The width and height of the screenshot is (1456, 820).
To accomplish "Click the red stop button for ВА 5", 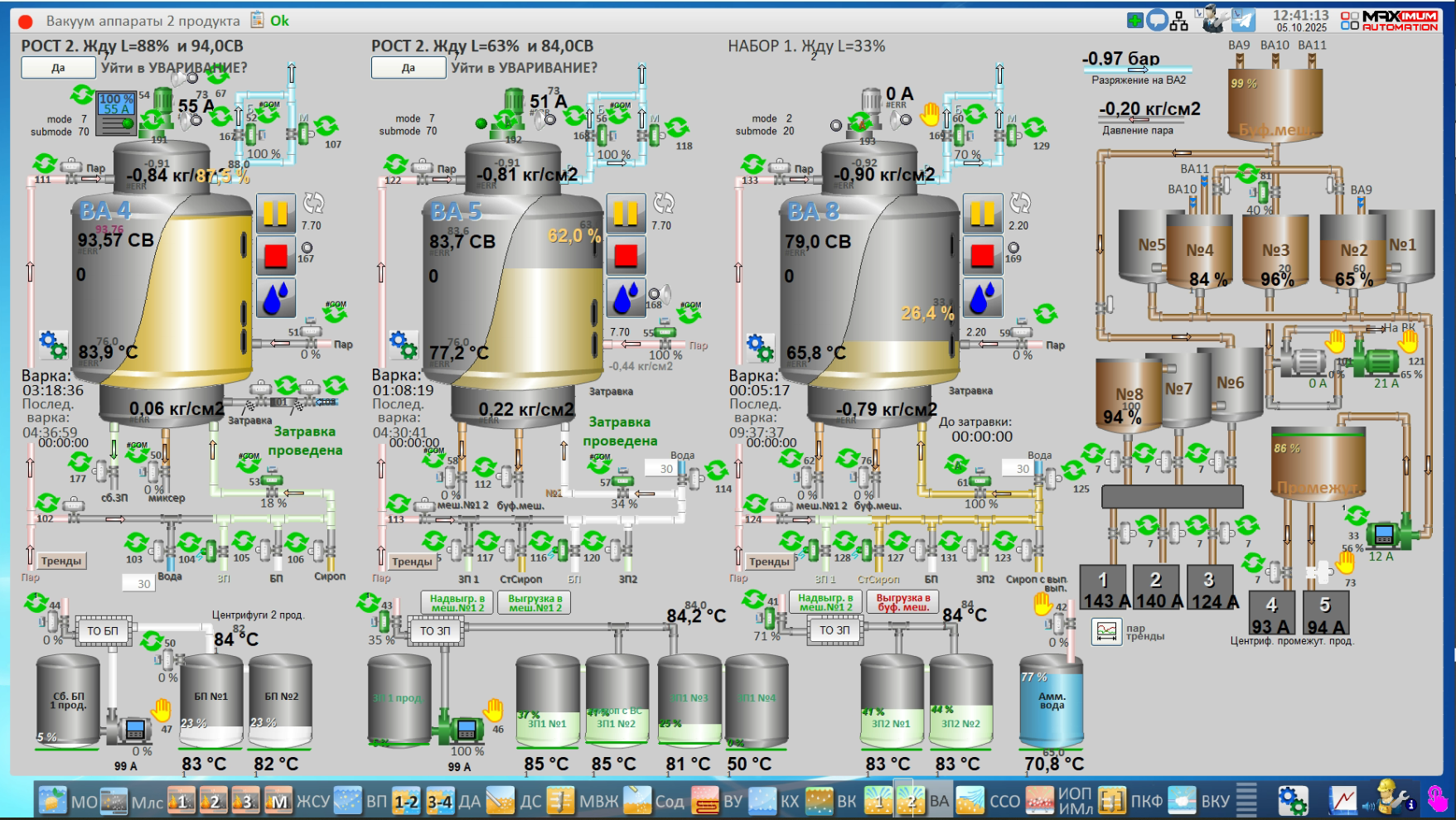I will click(x=626, y=255).
